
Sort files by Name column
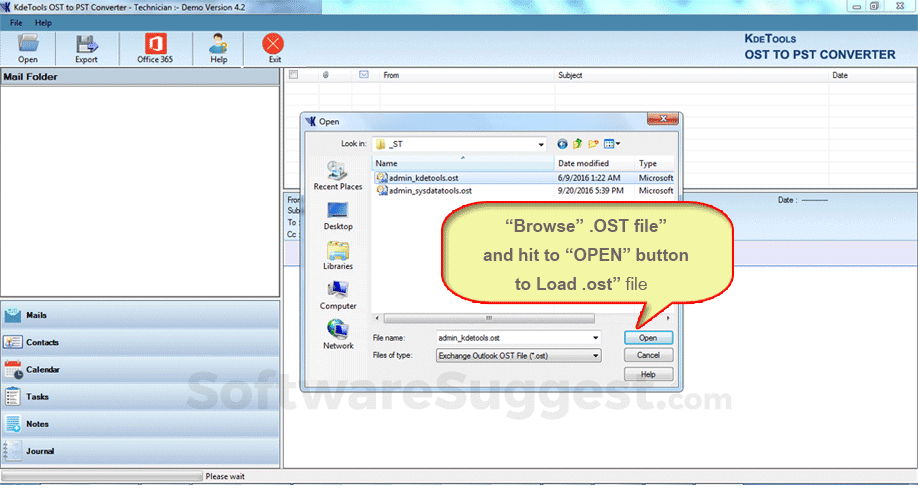point(463,163)
